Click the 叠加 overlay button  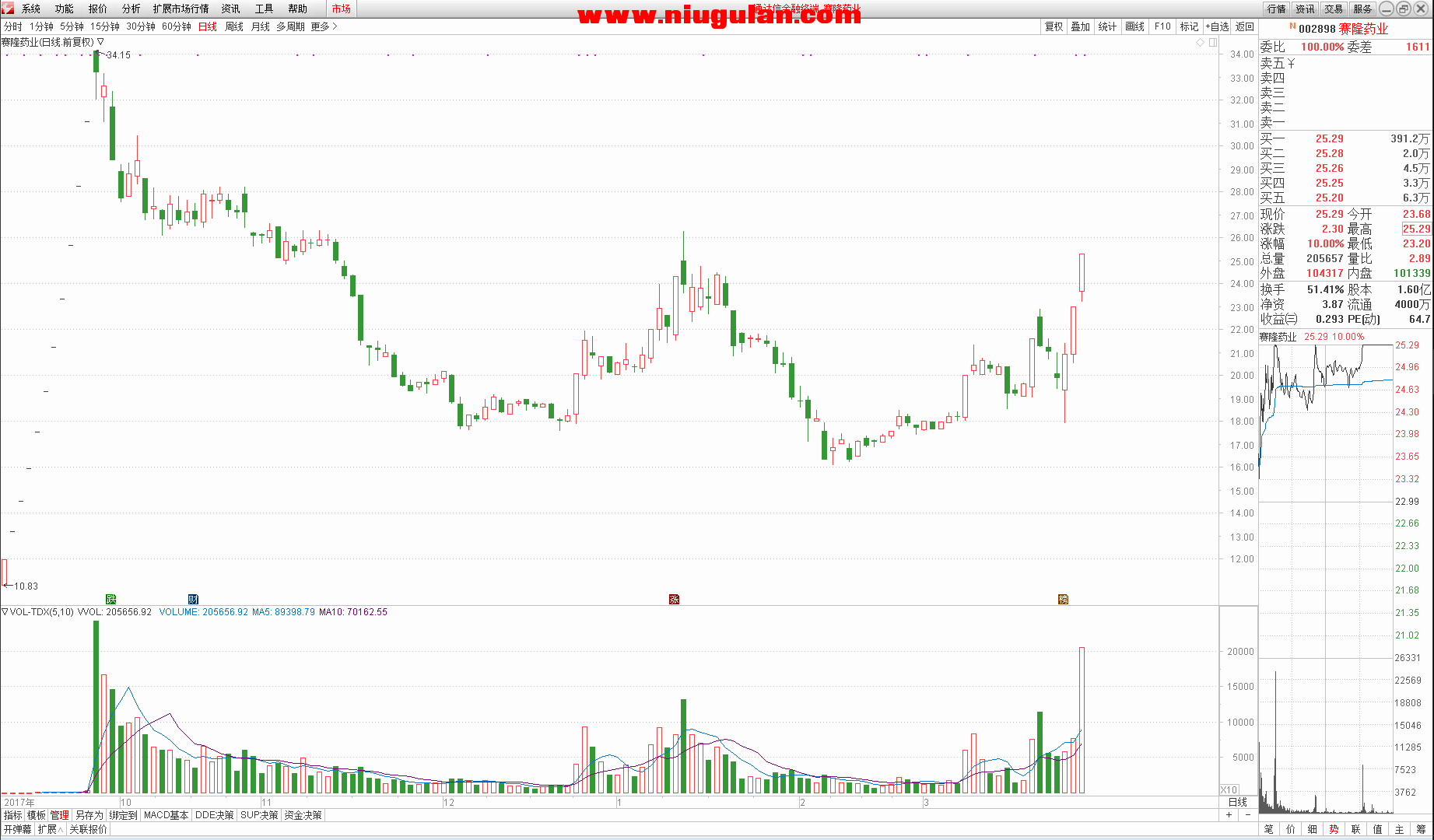tap(1081, 26)
